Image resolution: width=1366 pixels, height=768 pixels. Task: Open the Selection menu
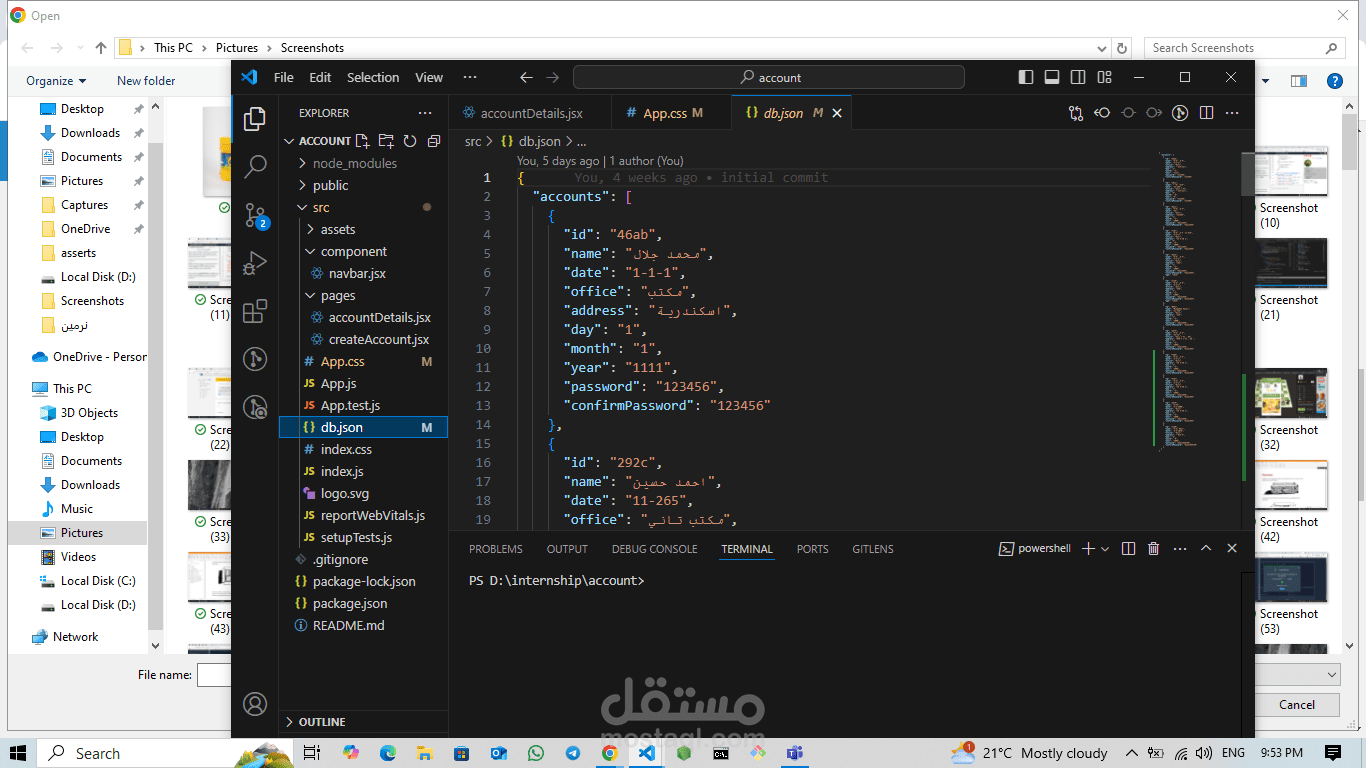click(373, 77)
